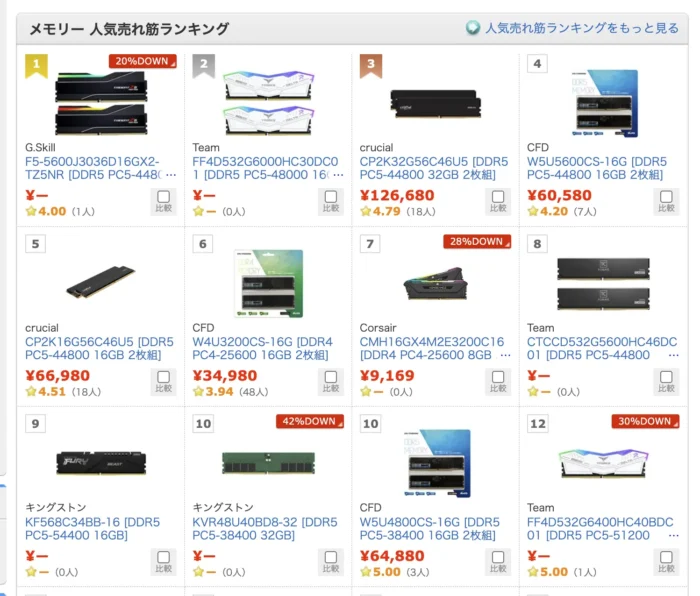Open 人気売れ筋ランキングをもっと見る link

coord(582,28)
